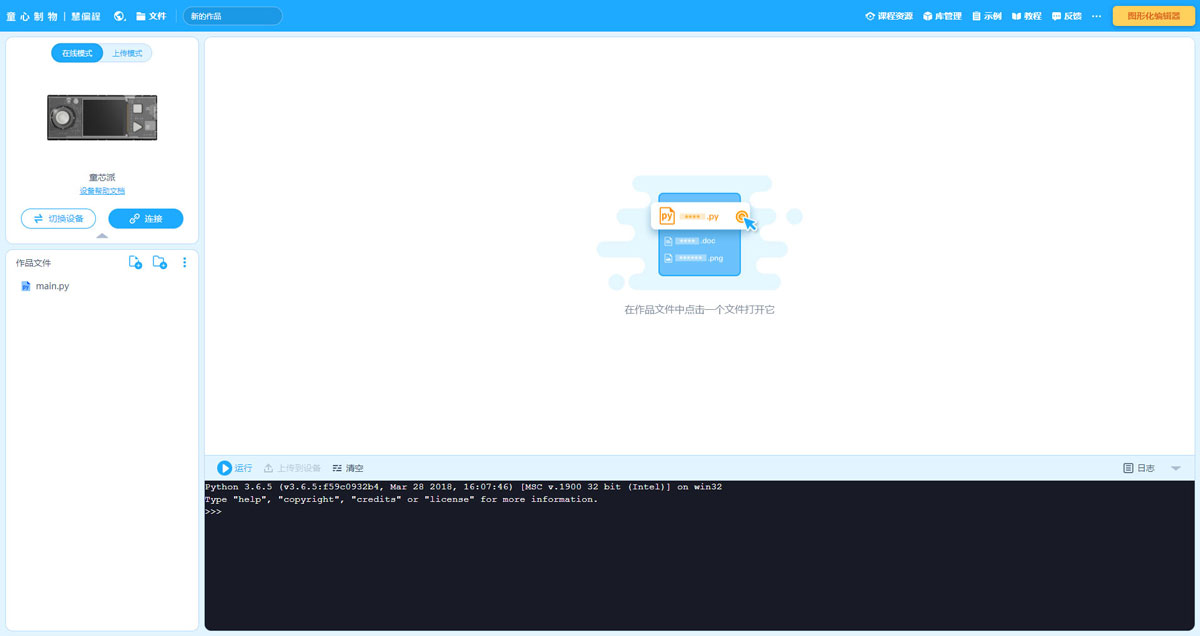The height and width of the screenshot is (636, 1200).
Task: Open the language globe icon in top bar
Action: tap(118, 15)
